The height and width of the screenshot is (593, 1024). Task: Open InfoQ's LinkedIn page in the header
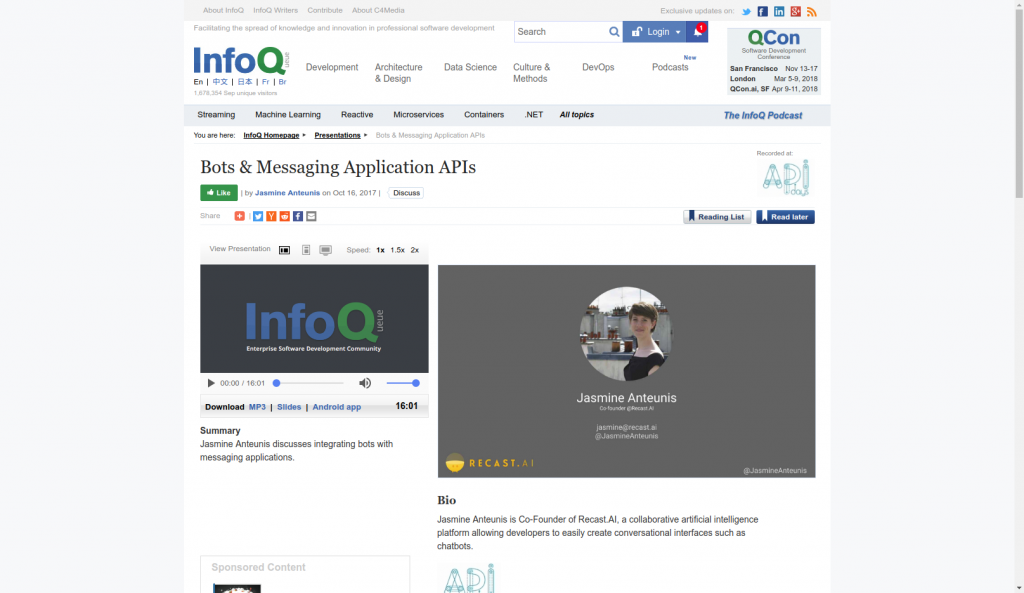point(779,12)
